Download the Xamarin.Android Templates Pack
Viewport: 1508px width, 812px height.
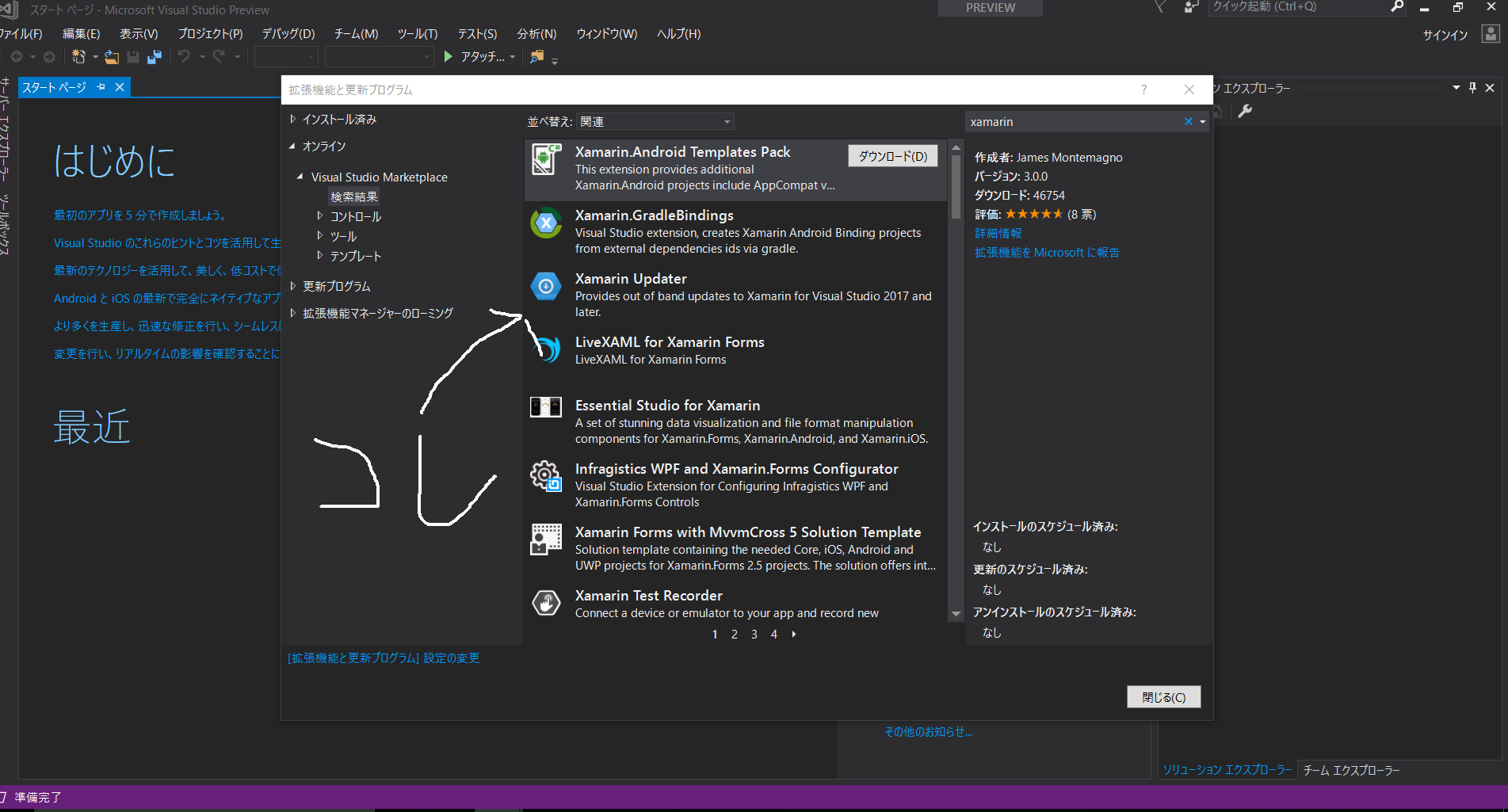pyautogui.click(x=892, y=155)
